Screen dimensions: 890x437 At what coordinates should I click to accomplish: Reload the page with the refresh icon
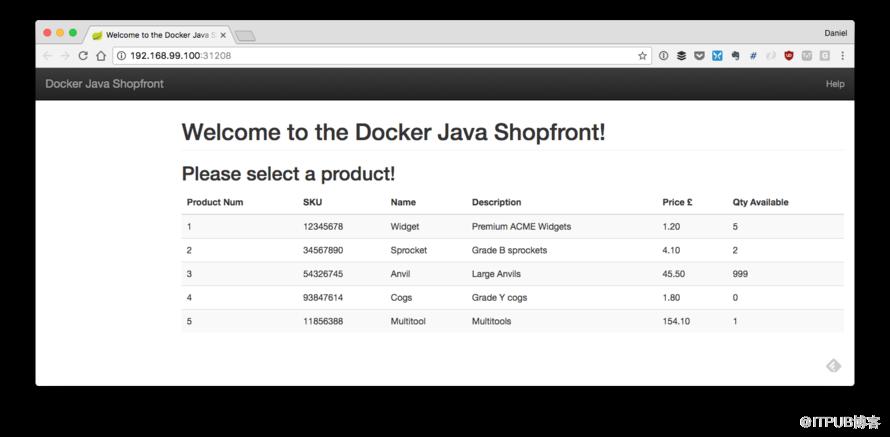(83, 56)
